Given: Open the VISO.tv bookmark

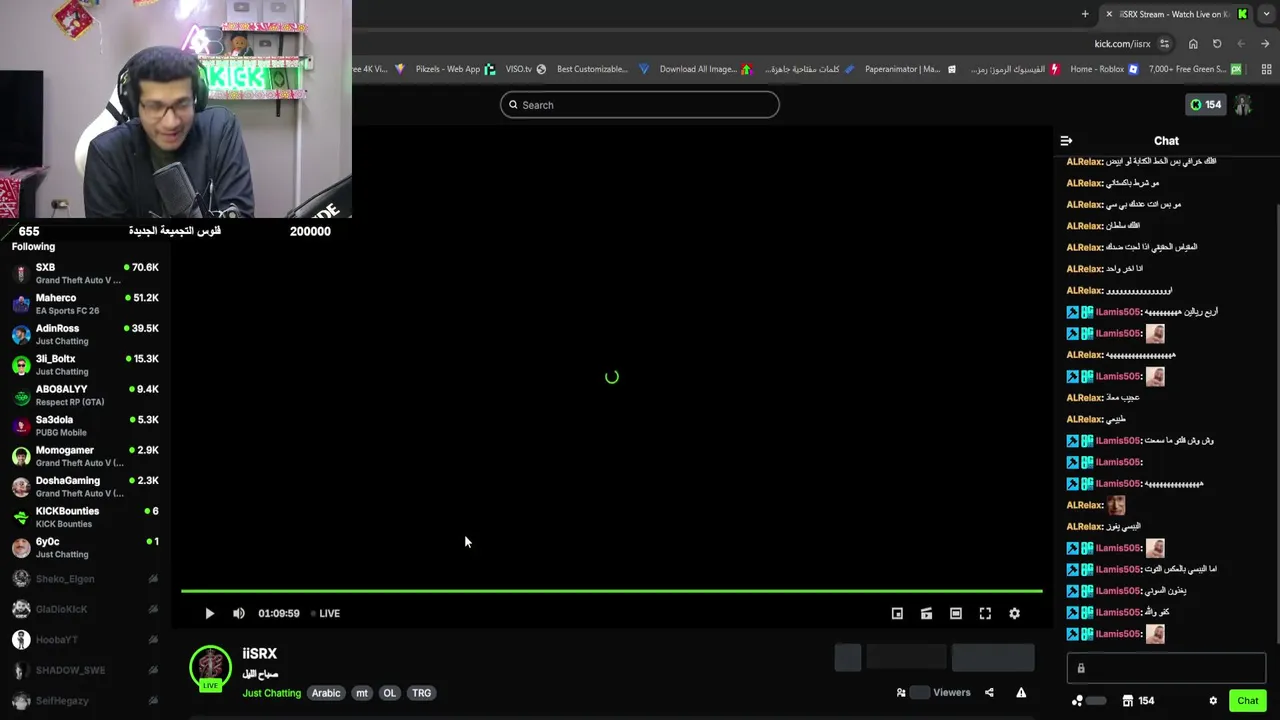Looking at the screenshot, I should [x=526, y=69].
